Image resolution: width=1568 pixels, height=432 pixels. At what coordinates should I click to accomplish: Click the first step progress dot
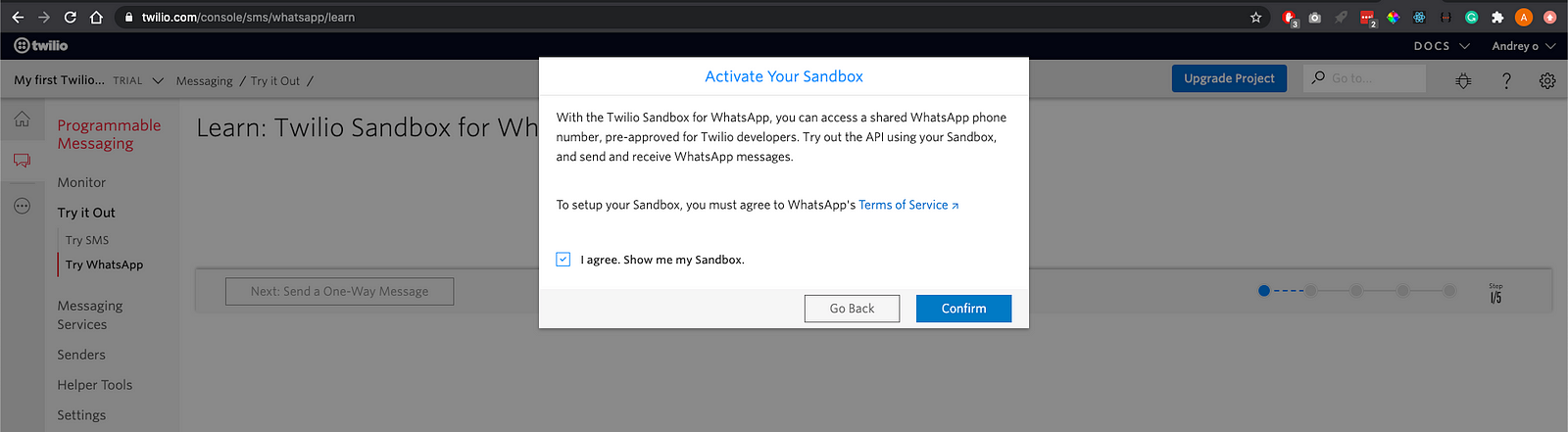tap(1264, 291)
